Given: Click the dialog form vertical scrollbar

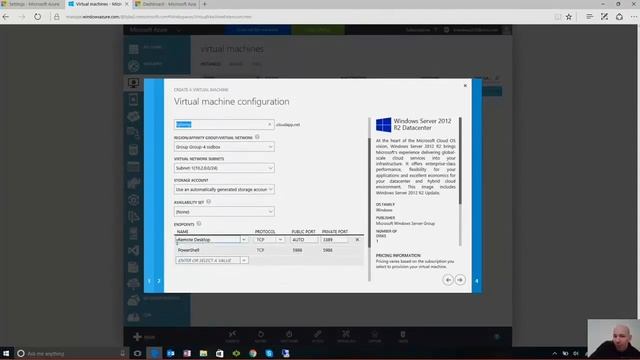Looking at the screenshot, I should point(369,192).
